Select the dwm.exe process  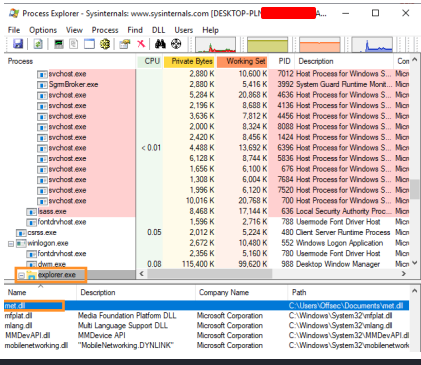click(x=52, y=264)
